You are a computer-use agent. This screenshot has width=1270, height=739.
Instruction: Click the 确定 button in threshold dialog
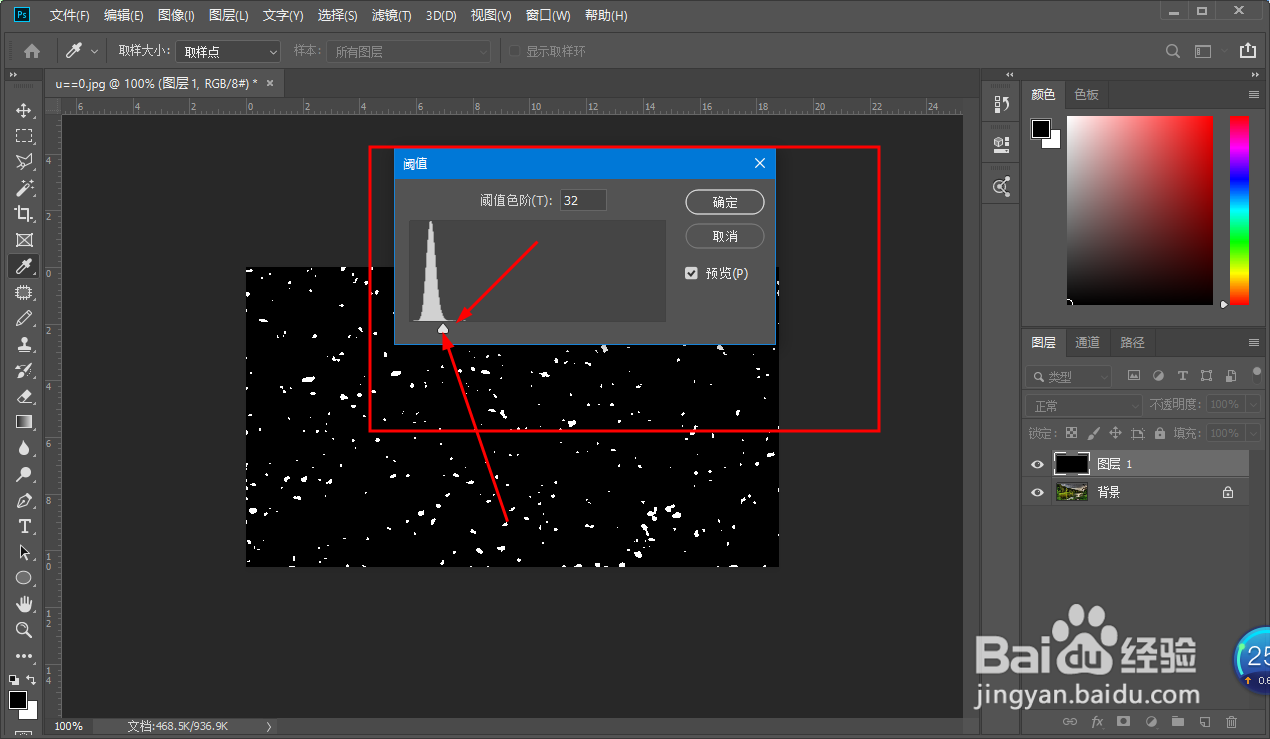(x=725, y=202)
